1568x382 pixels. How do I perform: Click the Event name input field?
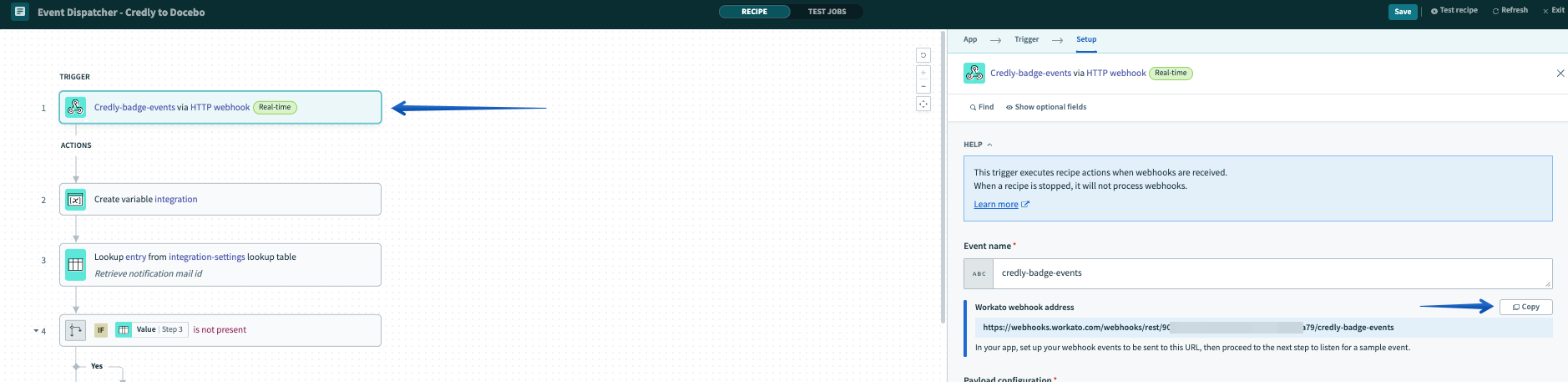[x=1272, y=273]
